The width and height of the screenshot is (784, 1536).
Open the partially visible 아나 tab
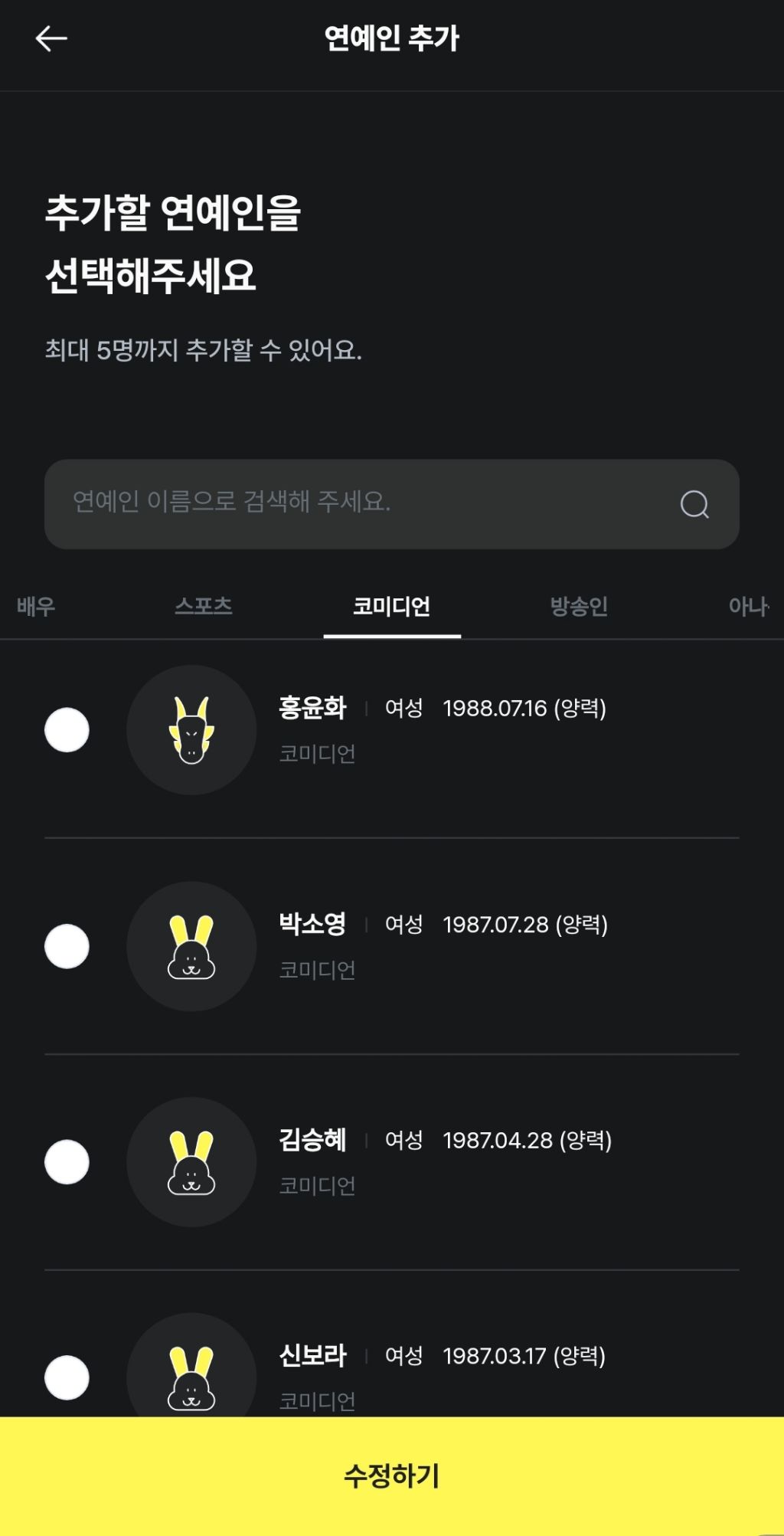[x=748, y=607]
